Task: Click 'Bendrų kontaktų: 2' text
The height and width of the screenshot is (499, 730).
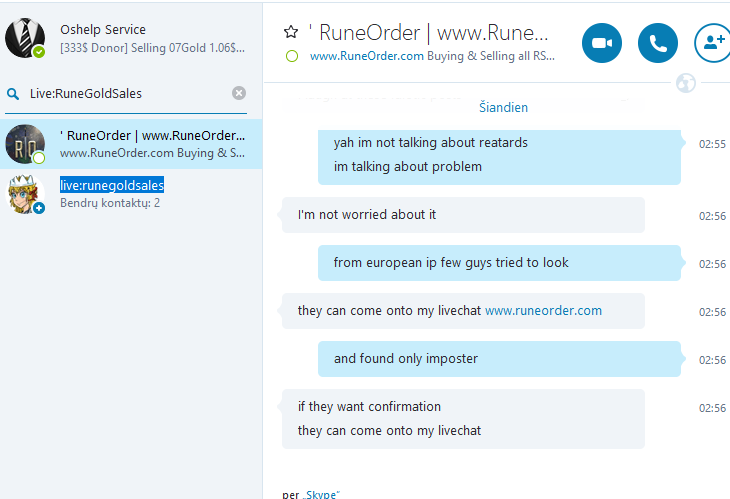Action: pos(110,203)
